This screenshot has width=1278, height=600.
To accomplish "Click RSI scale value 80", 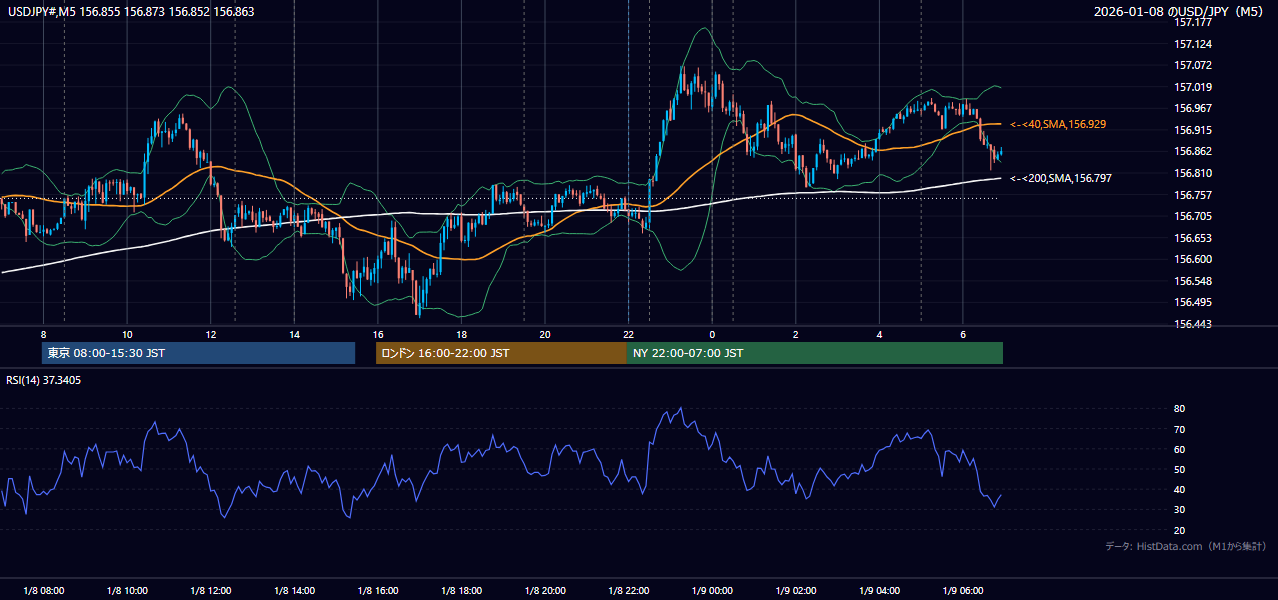I will (1179, 409).
